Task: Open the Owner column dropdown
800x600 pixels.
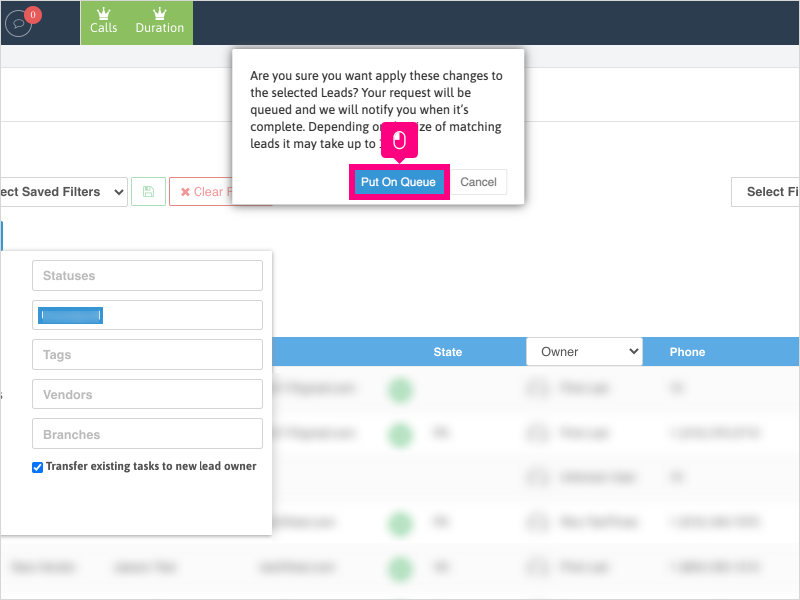Action: (584, 352)
